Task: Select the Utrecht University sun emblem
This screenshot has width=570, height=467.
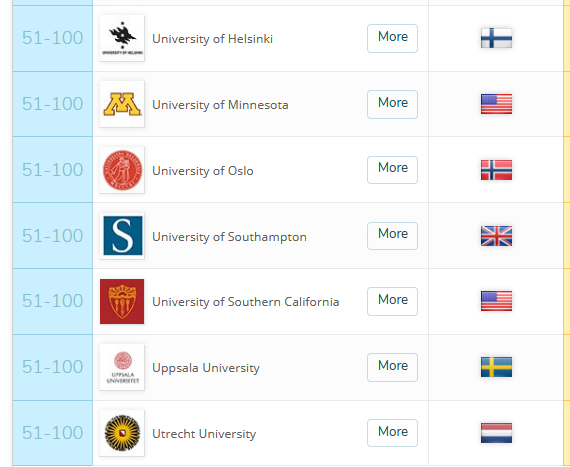Action: coord(122,433)
